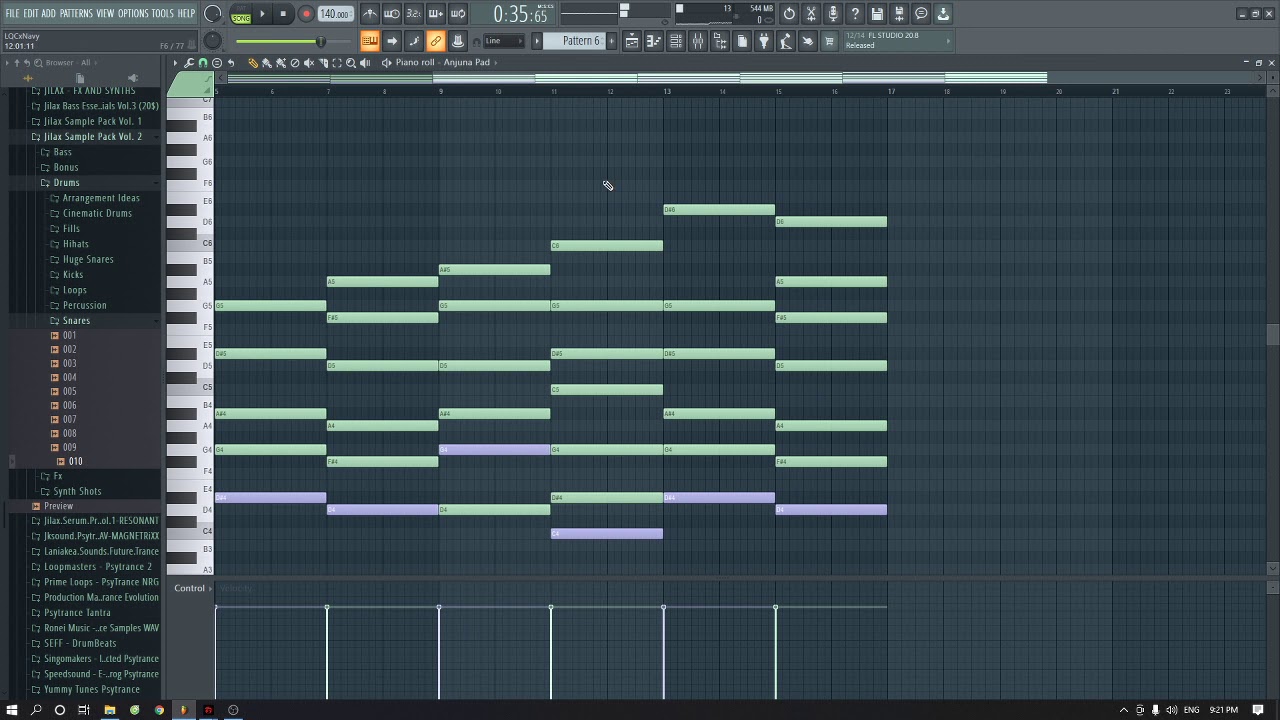
Task: Open the Pattern 6 selector
Action: [x=575, y=41]
